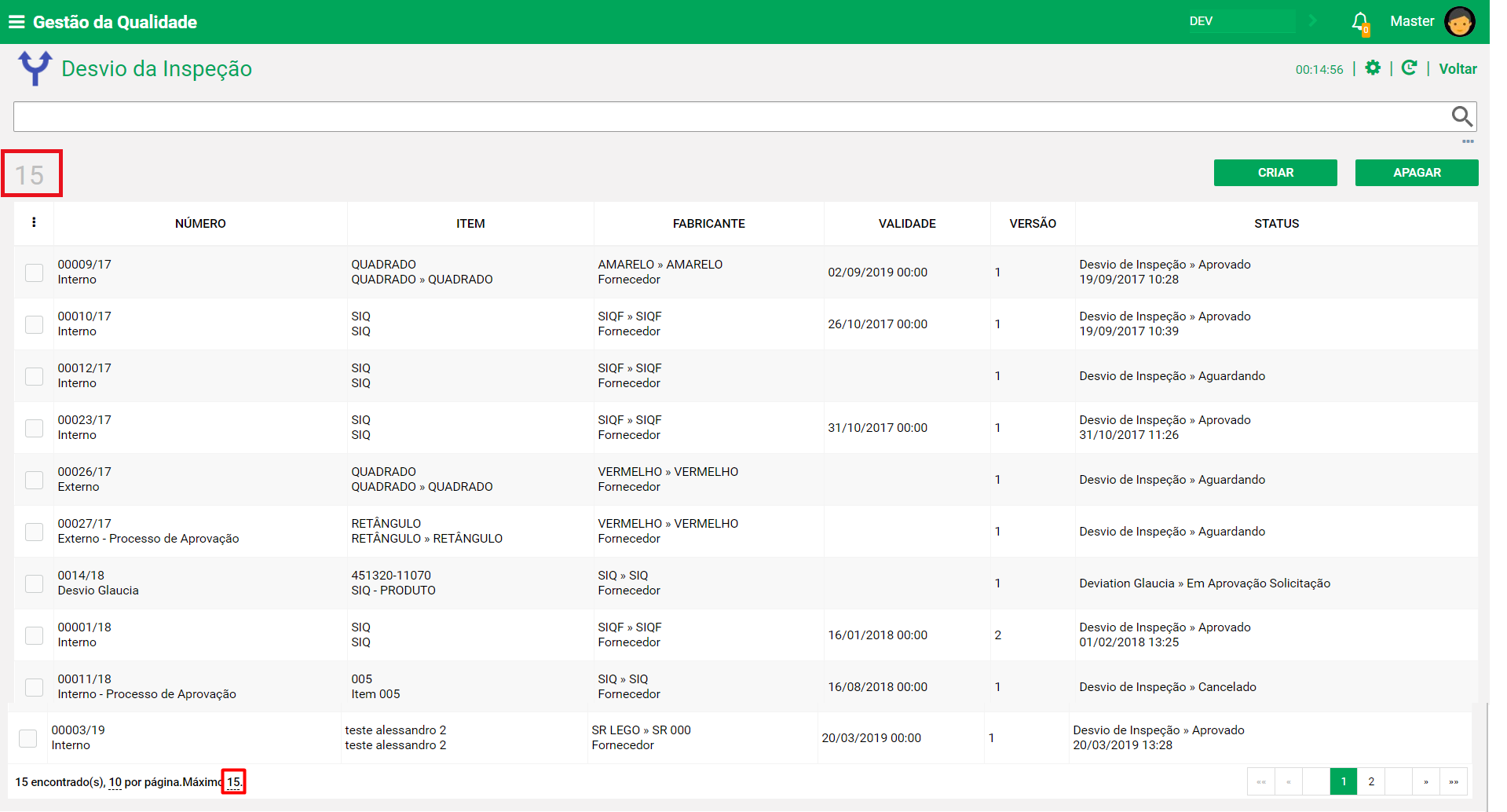Click RETÂNGULO item cell
Viewport: 1507px width, 812px height.
tap(426, 531)
